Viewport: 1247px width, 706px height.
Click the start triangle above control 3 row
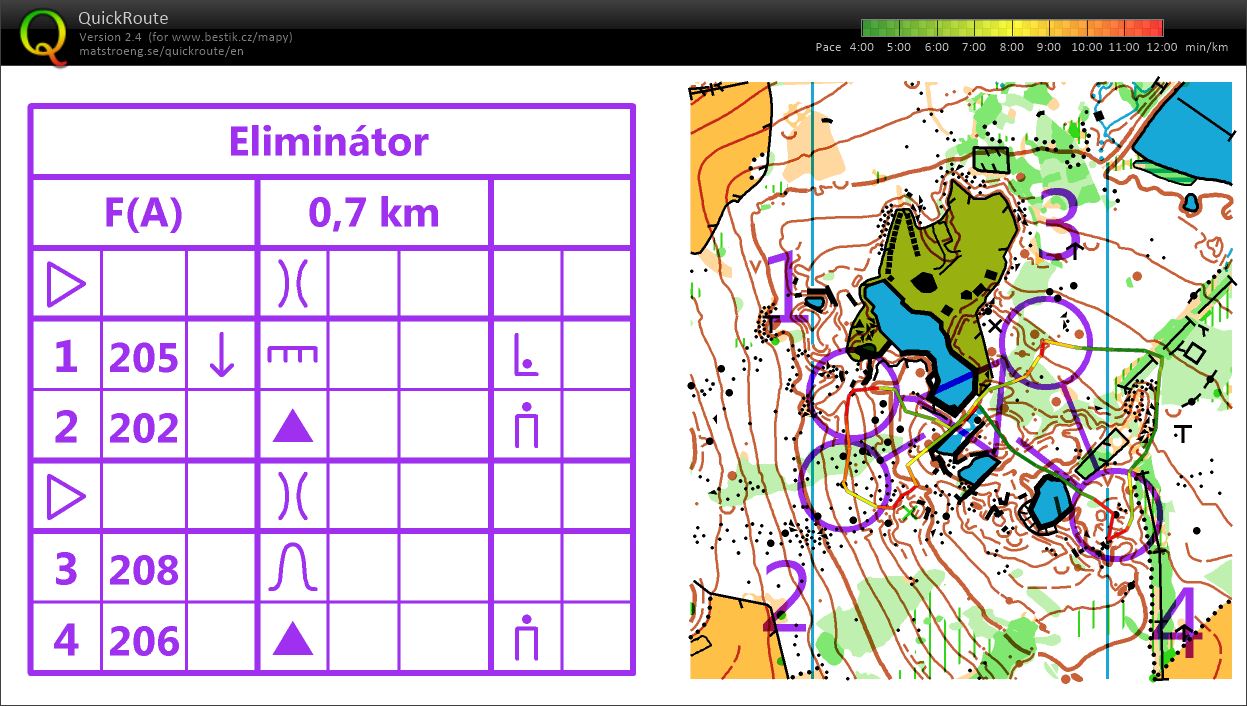[x=66, y=497]
